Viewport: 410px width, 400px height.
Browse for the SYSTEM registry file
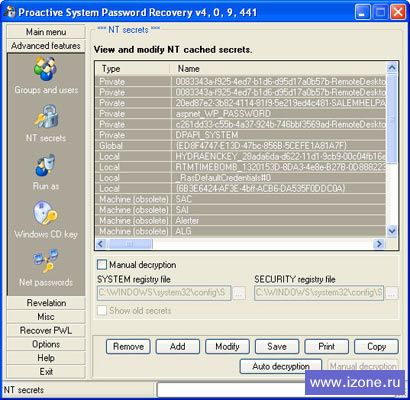coord(239,293)
